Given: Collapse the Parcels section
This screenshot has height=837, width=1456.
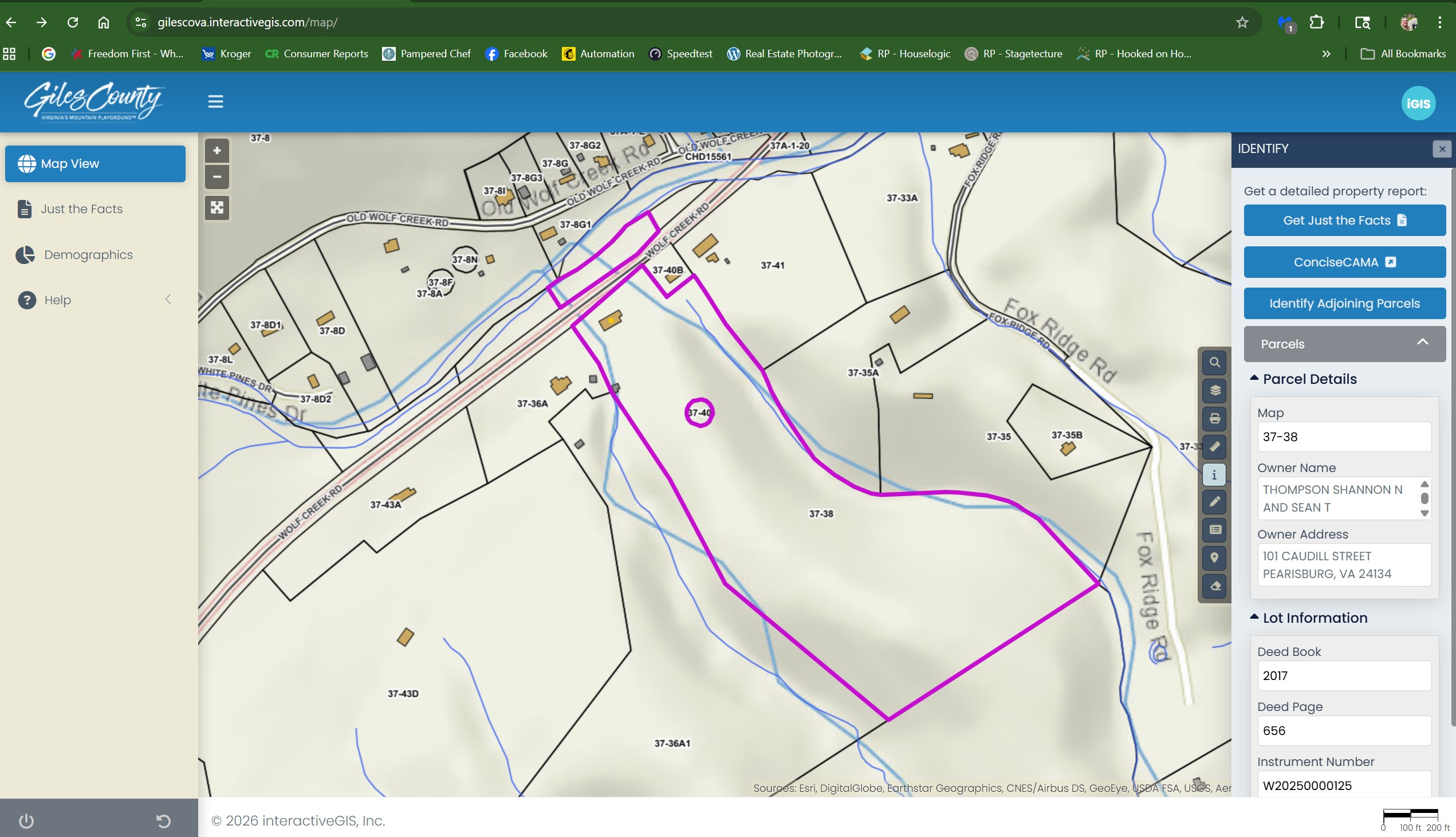Looking at the screenshot, I should click(1422, 343).
